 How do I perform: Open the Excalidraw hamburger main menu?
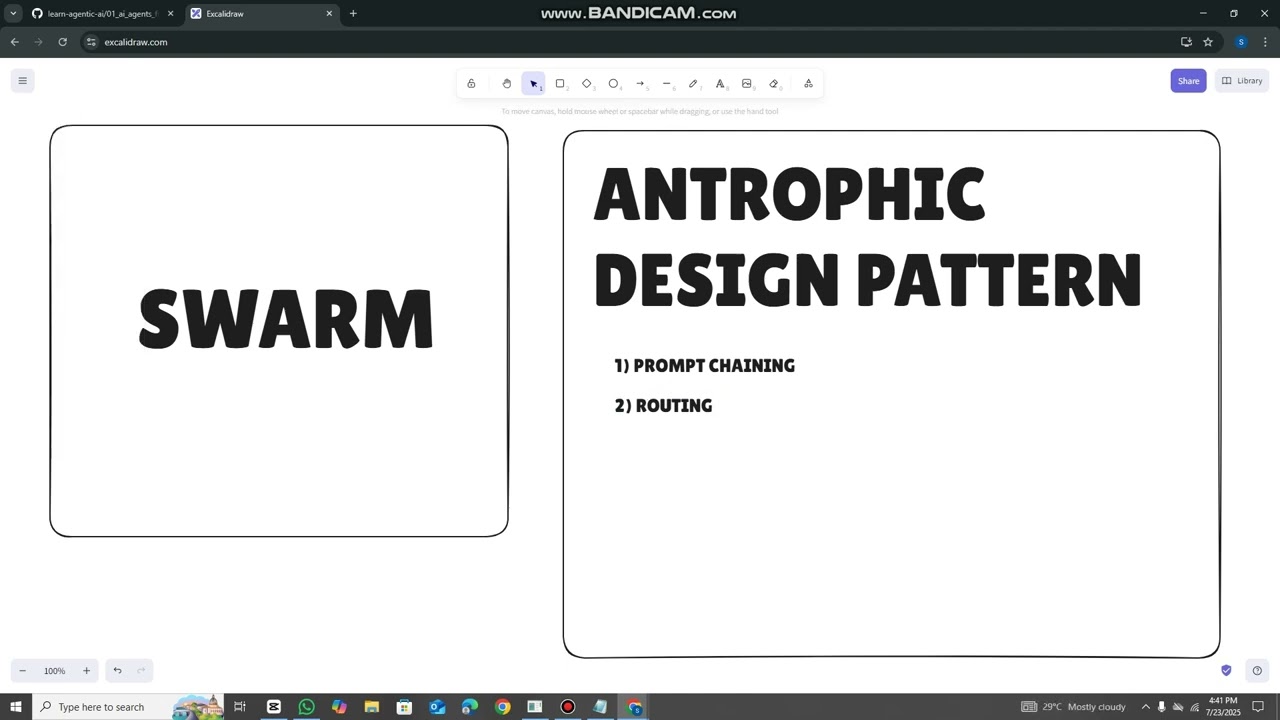[22, 81]
